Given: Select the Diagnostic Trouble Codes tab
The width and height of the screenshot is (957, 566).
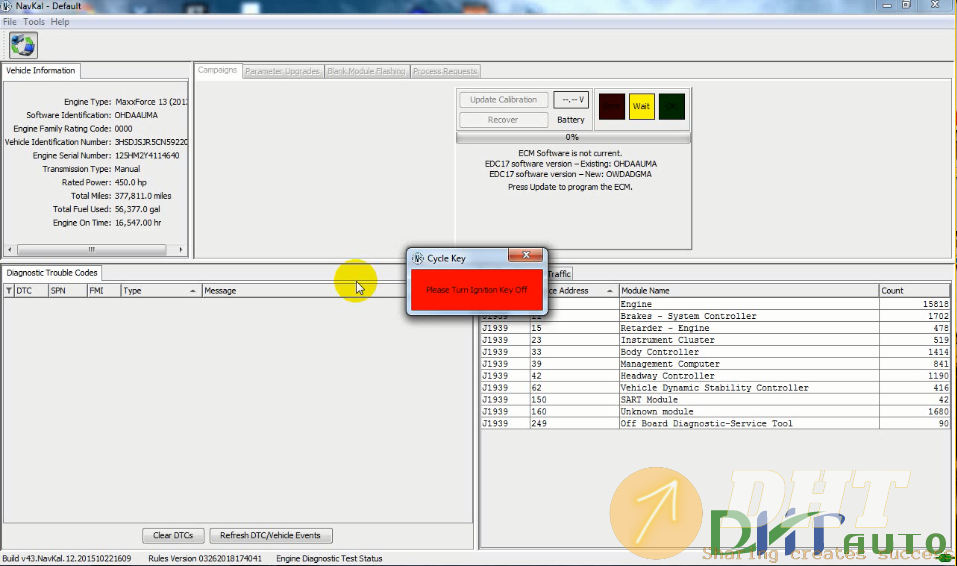Looking at the screenshot, I should pyautogui.click(x=52, y=273).
